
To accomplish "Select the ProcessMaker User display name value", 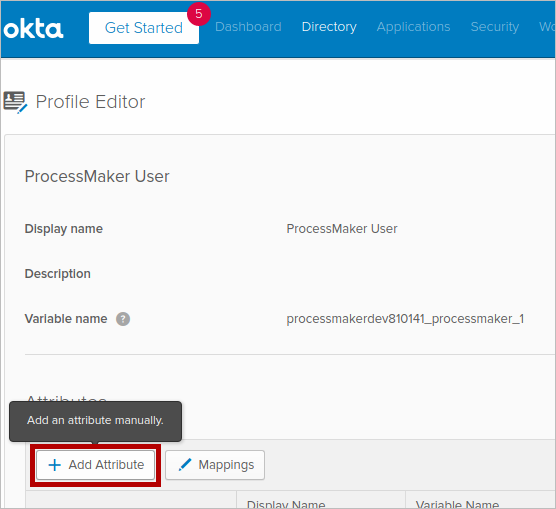I will click(x=342, y=229).
